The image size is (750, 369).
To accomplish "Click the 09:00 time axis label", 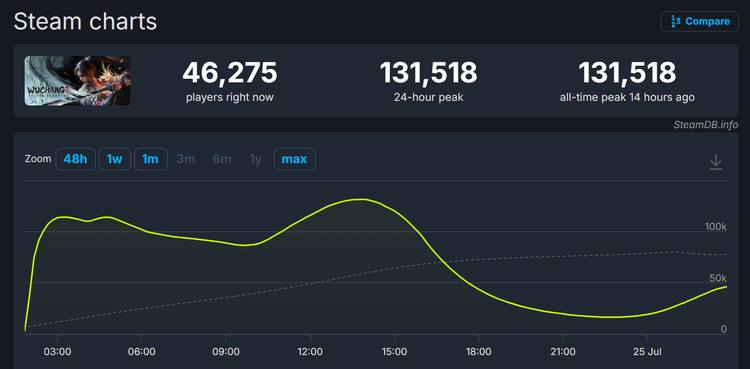I will pyautogui.click(x=226, y=352).
